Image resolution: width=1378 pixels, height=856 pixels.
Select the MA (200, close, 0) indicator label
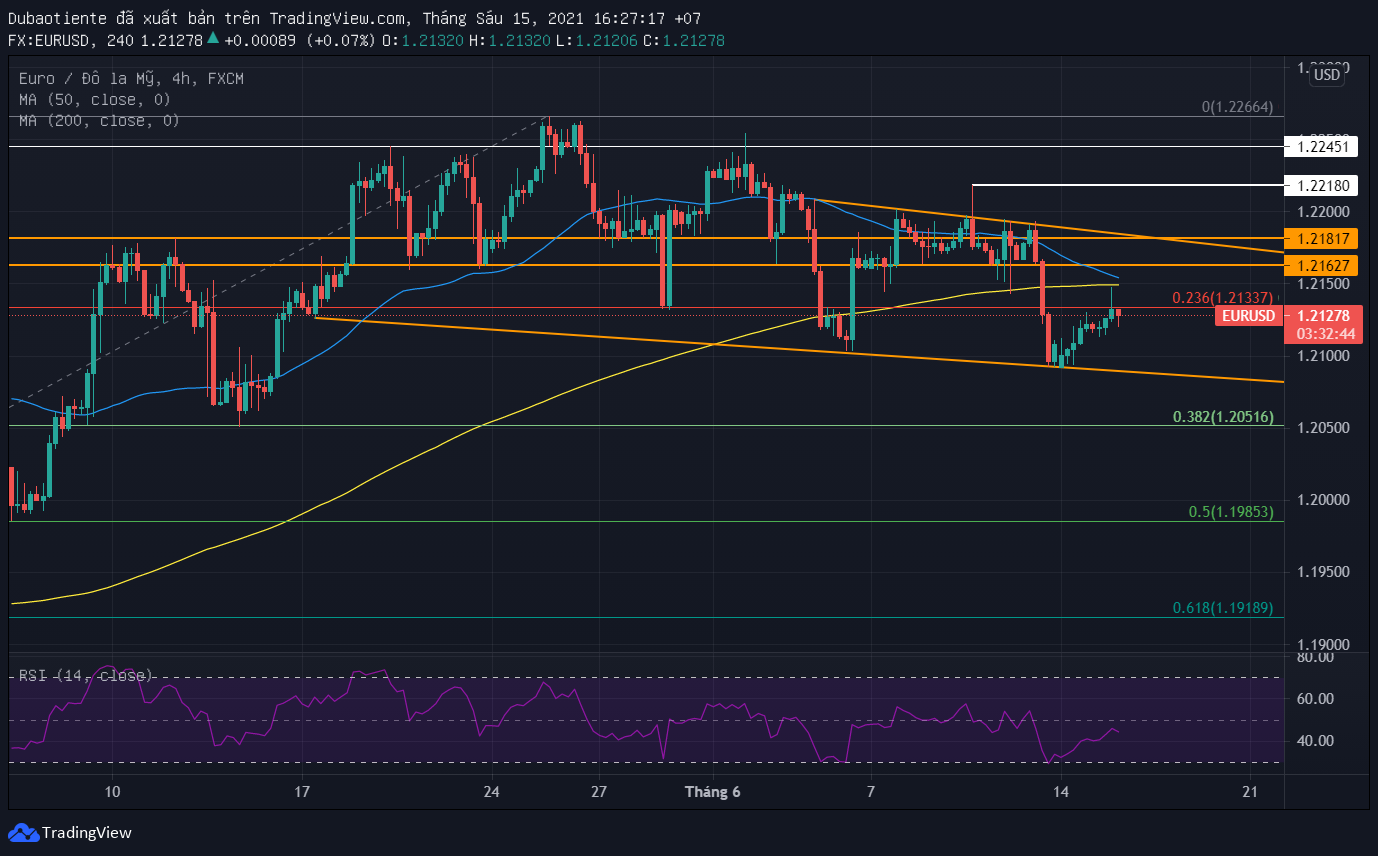point(99,120)
